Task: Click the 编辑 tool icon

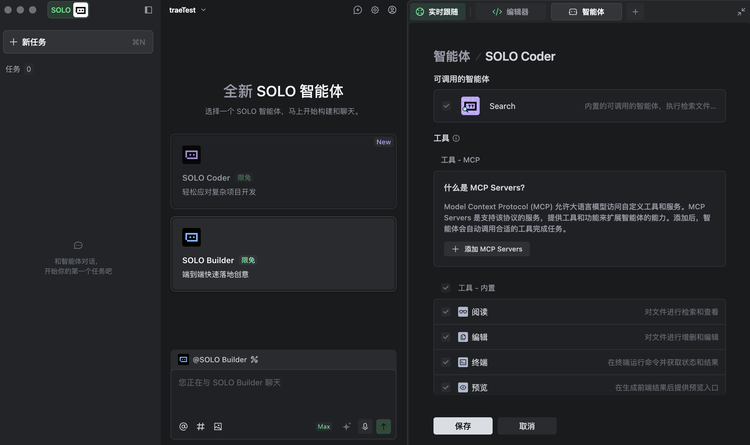Action: [463, 337]
